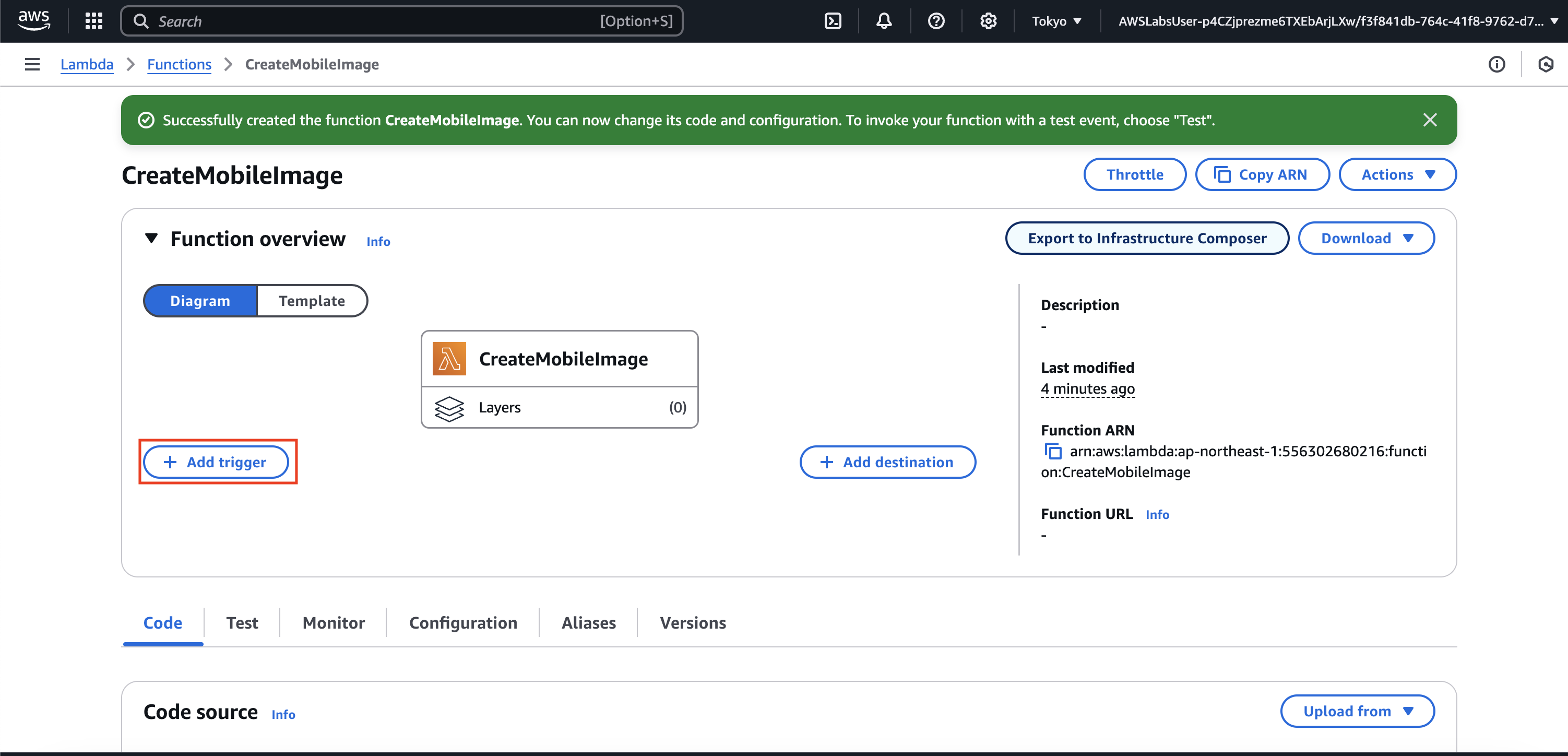This screenshot has width=1568, height=756.
Task: Copy the Function ARN via copy icon
Action: [x=1052, y=451]
